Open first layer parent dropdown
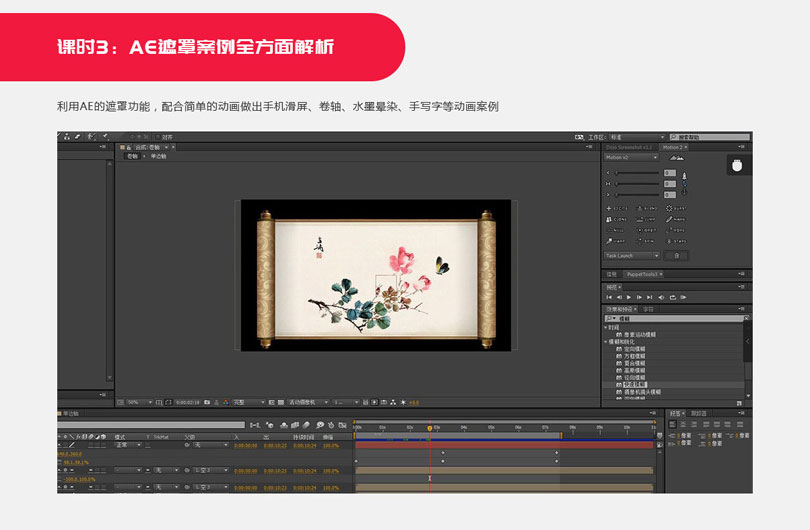This screenshot has height=530, width=810. point(211,445)
